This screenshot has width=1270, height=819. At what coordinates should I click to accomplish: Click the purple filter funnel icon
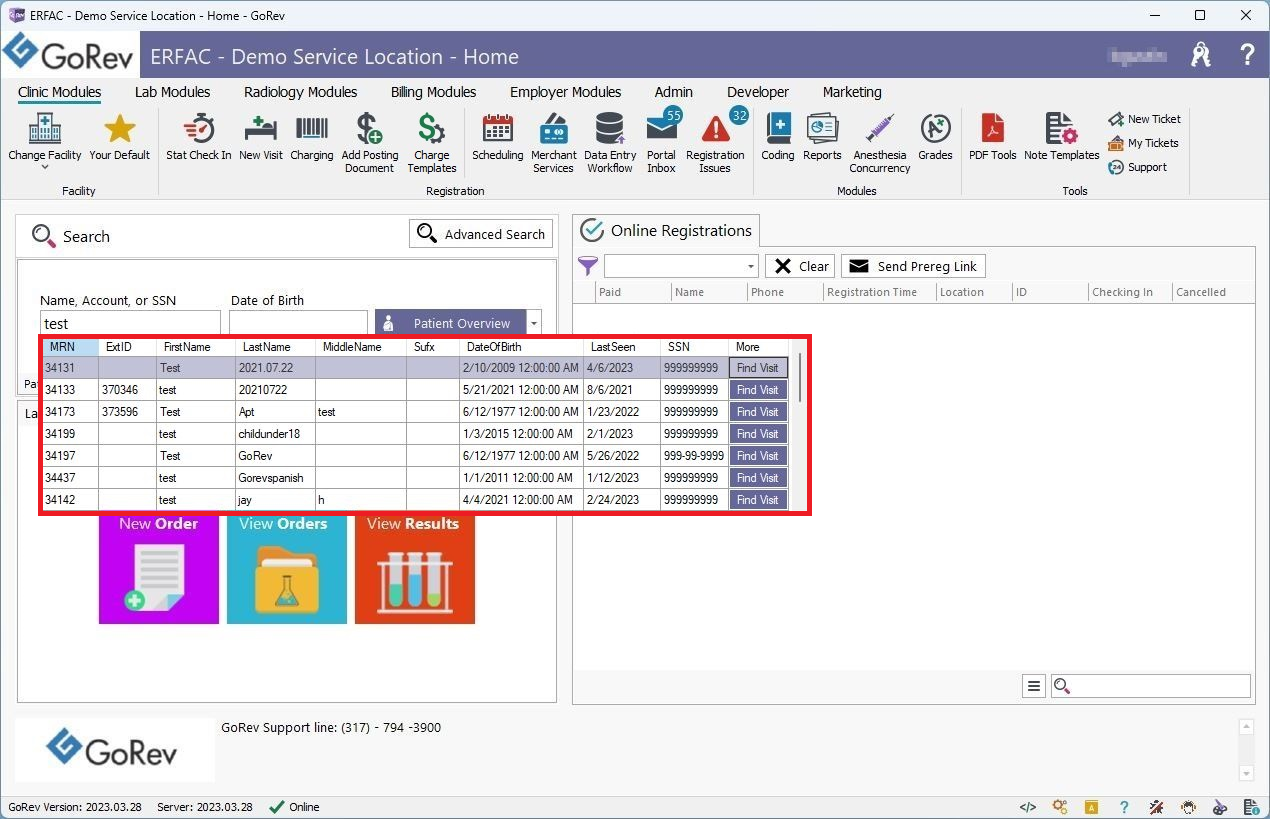coord(588,266)
